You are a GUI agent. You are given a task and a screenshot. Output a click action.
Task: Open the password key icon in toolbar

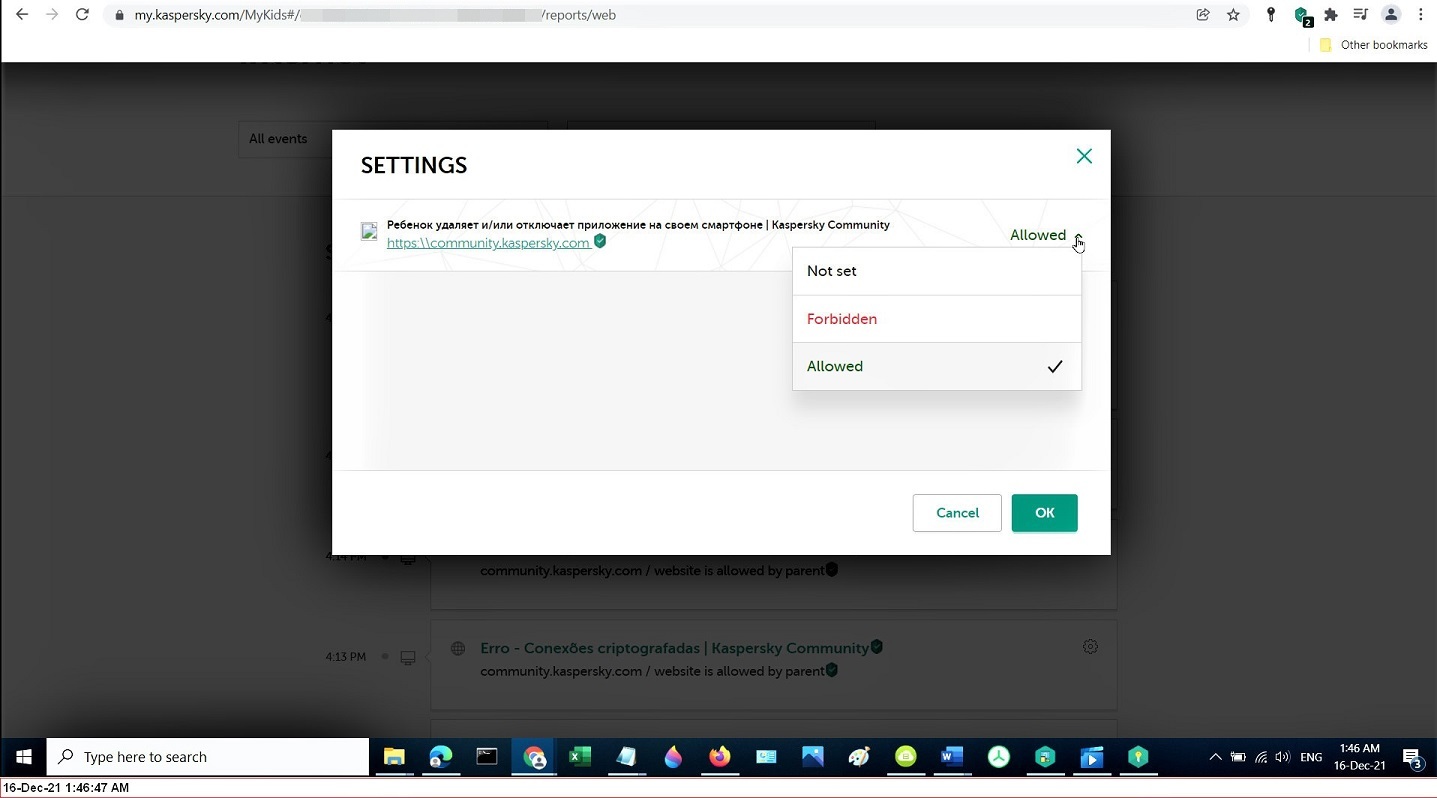1271,15
